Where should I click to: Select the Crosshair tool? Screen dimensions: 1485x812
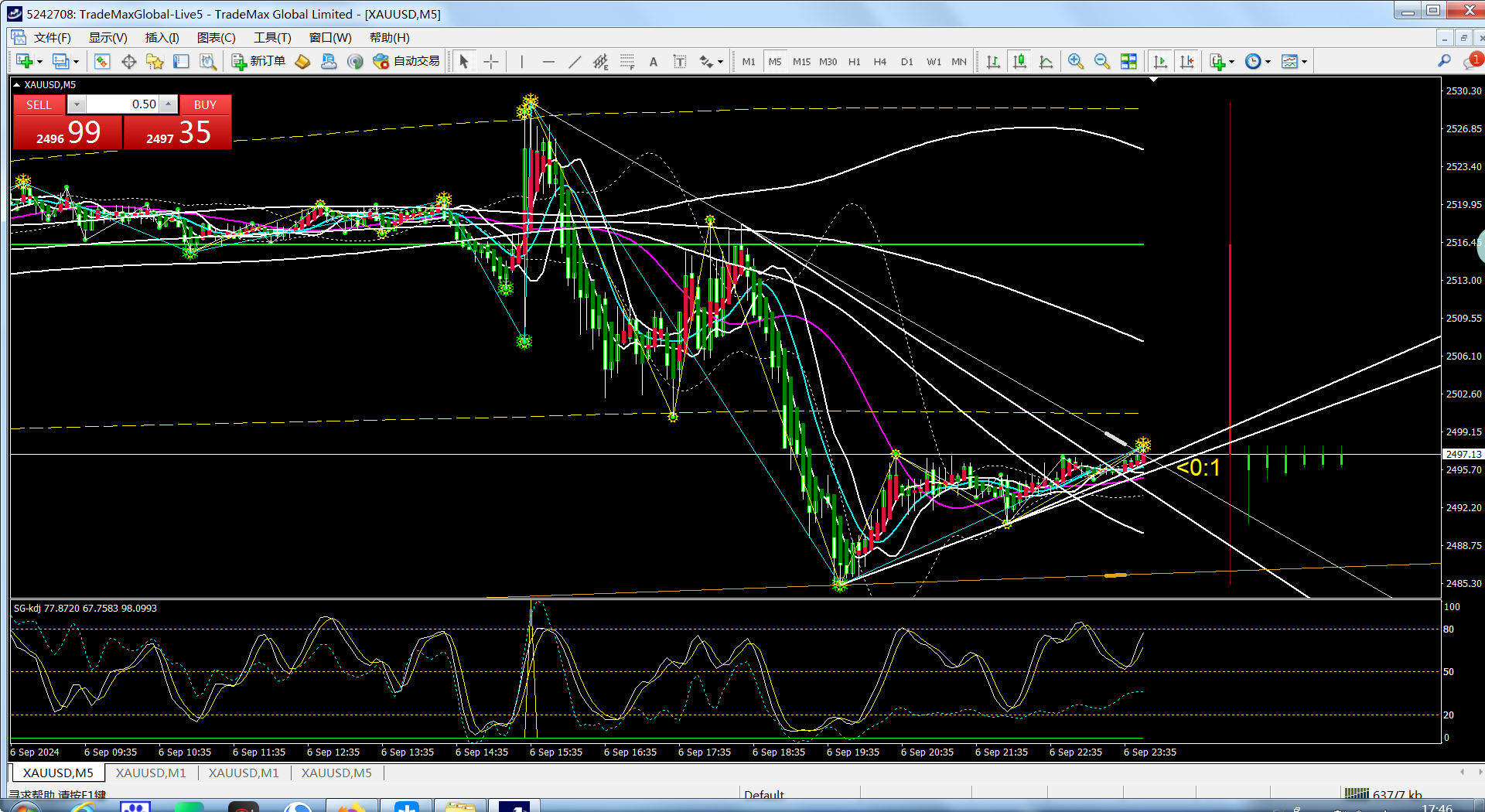[x=490, y=62]
